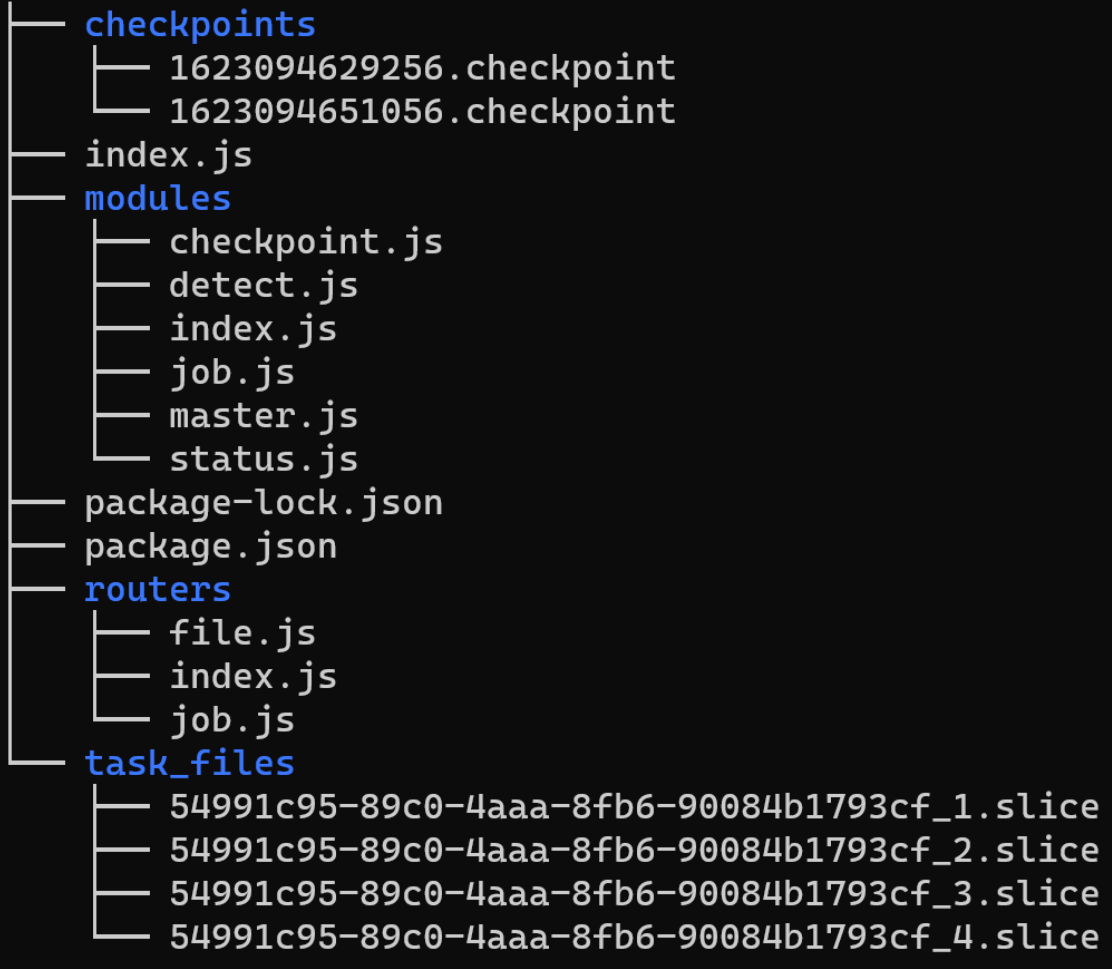Select the package-lock.json file
The width and height of the screenshot is (1112, 969).
click(x=263, y=502)
